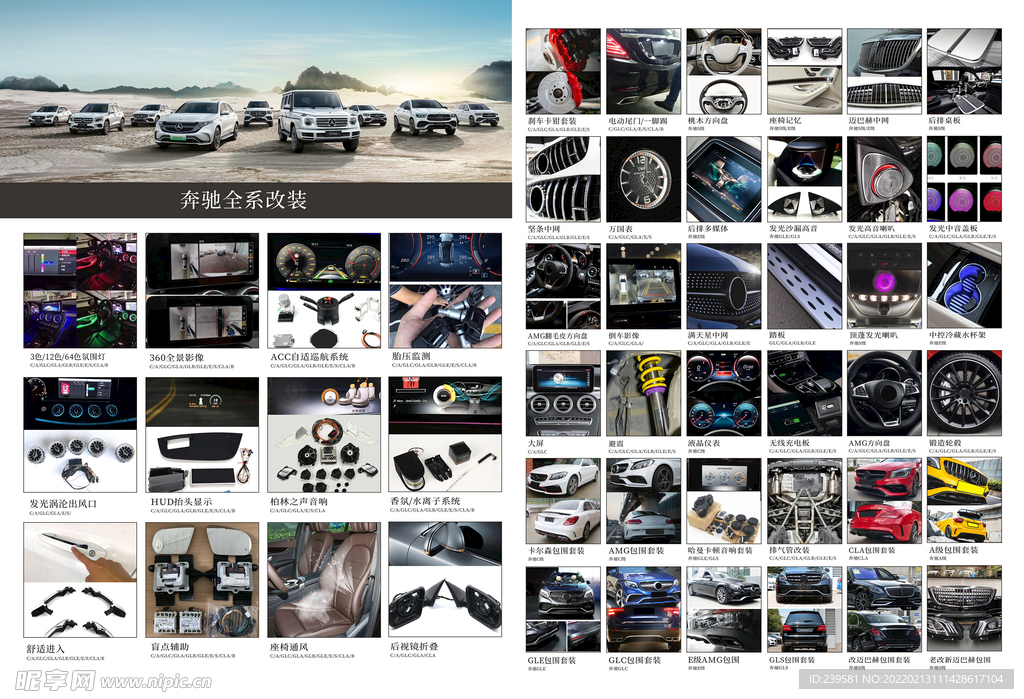Select the 哈曼卡顿音响套装 speaker photo
This screenshot has width=1024, height=699.
click(x=724, y=500)
